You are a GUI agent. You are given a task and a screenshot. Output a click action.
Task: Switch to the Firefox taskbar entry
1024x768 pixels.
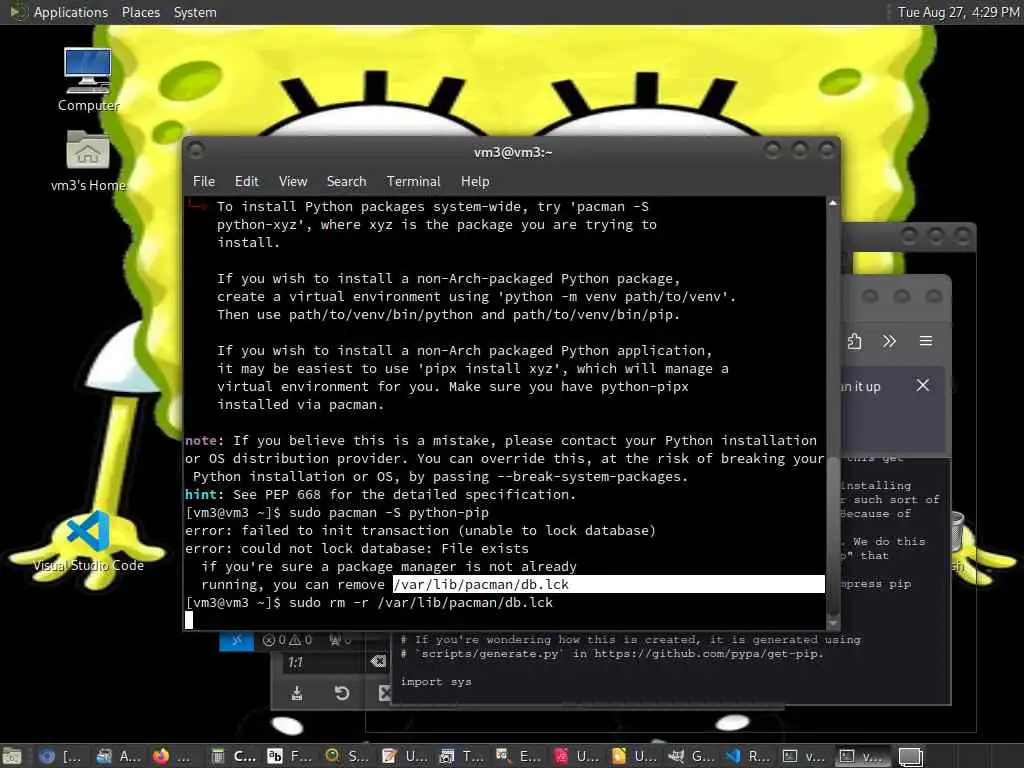pyautogui.click(x=171, y=756)
